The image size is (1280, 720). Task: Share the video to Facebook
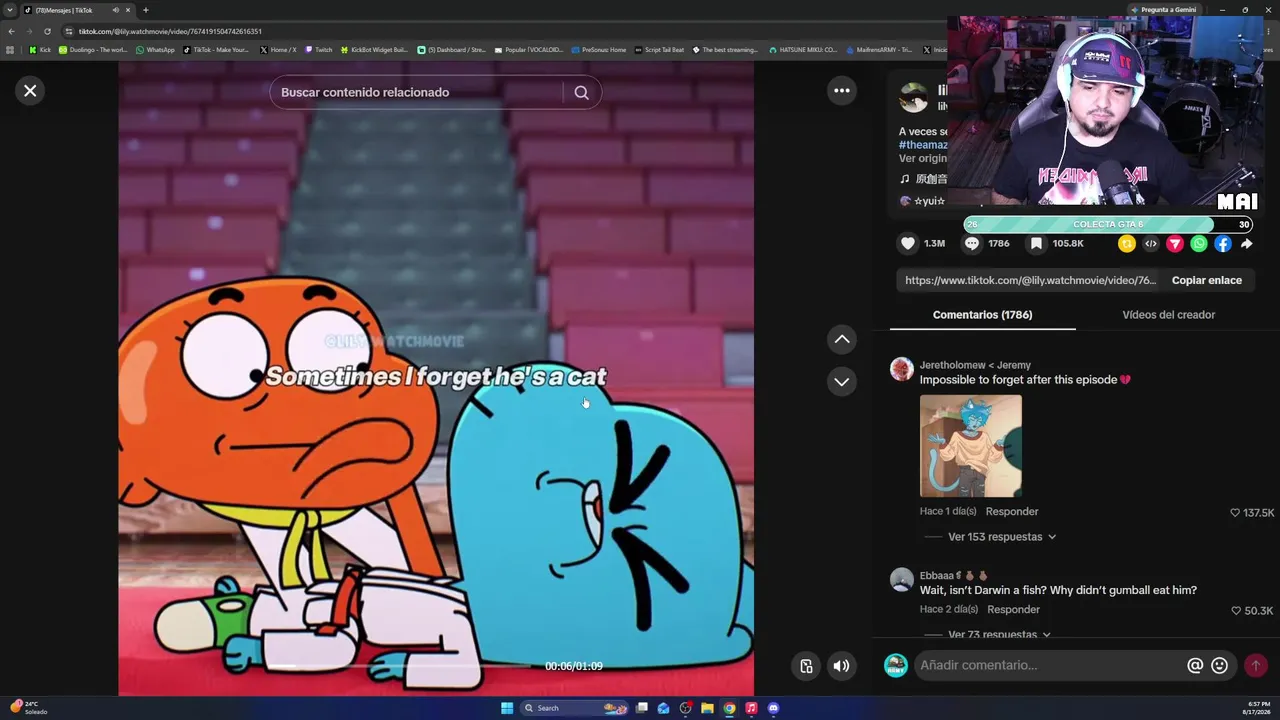coord(1223,243)
